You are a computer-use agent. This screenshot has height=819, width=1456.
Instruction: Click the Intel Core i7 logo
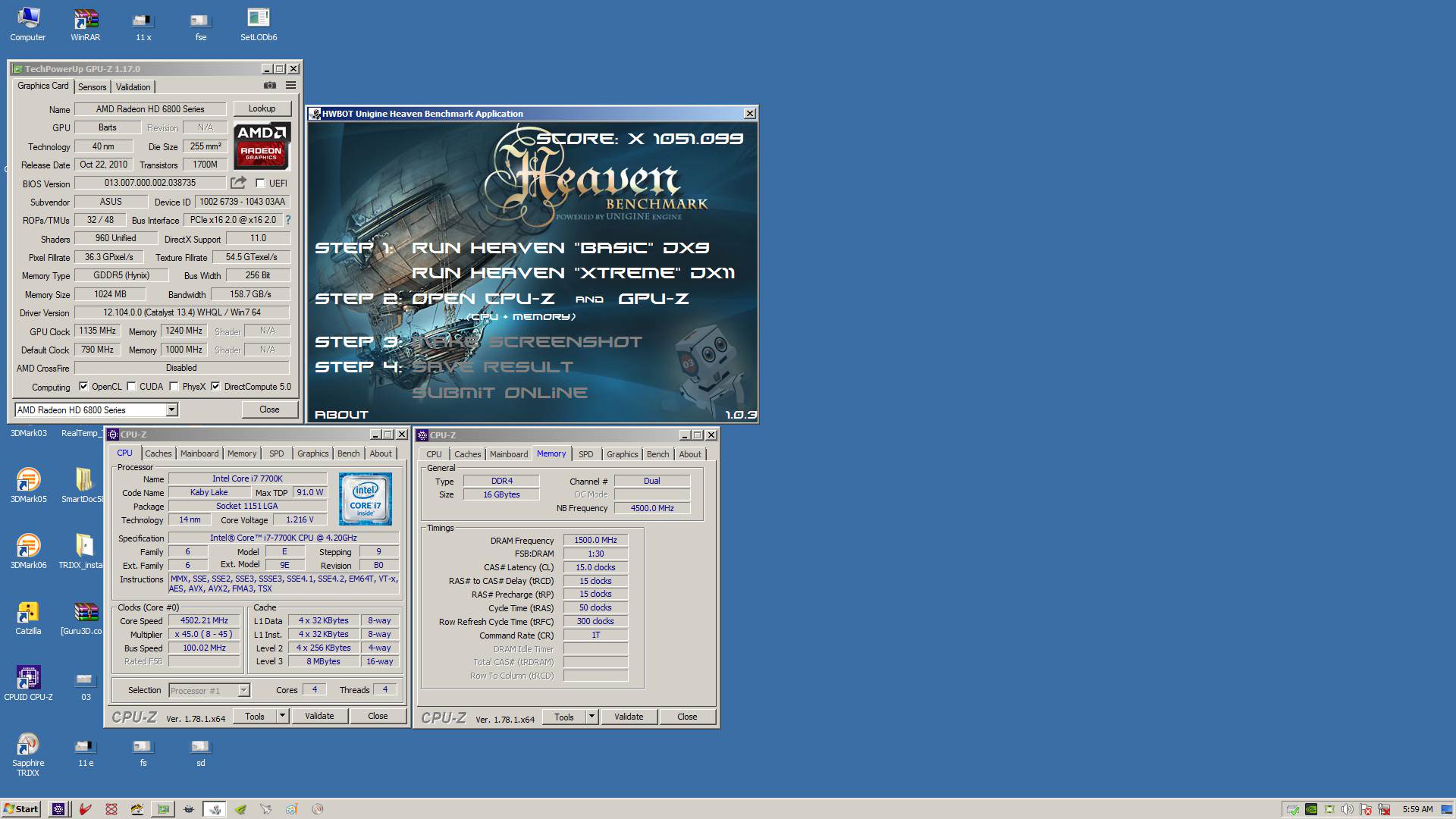366,499
